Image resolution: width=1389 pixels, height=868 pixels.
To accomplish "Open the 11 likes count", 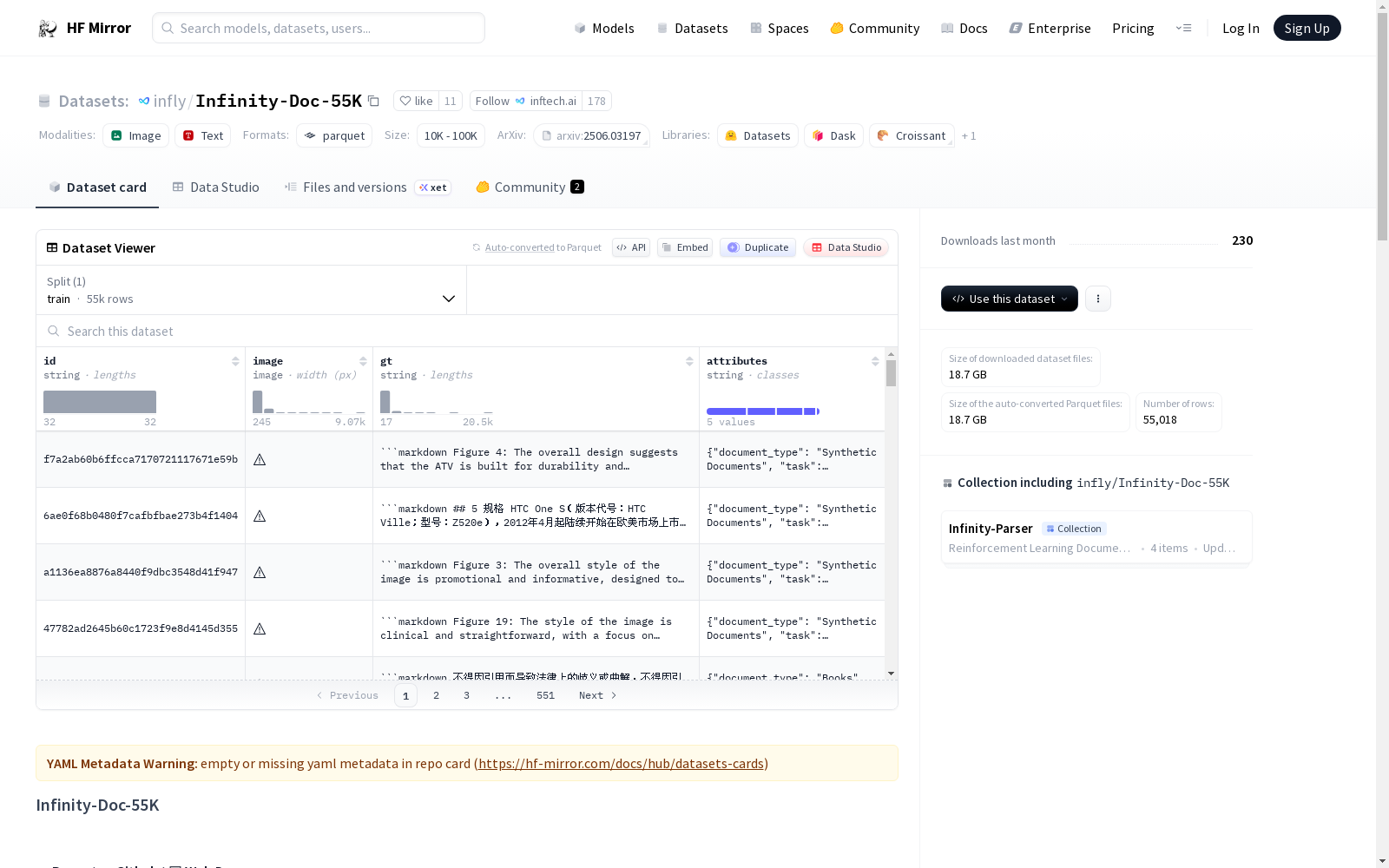I will (x=450, y=101).
